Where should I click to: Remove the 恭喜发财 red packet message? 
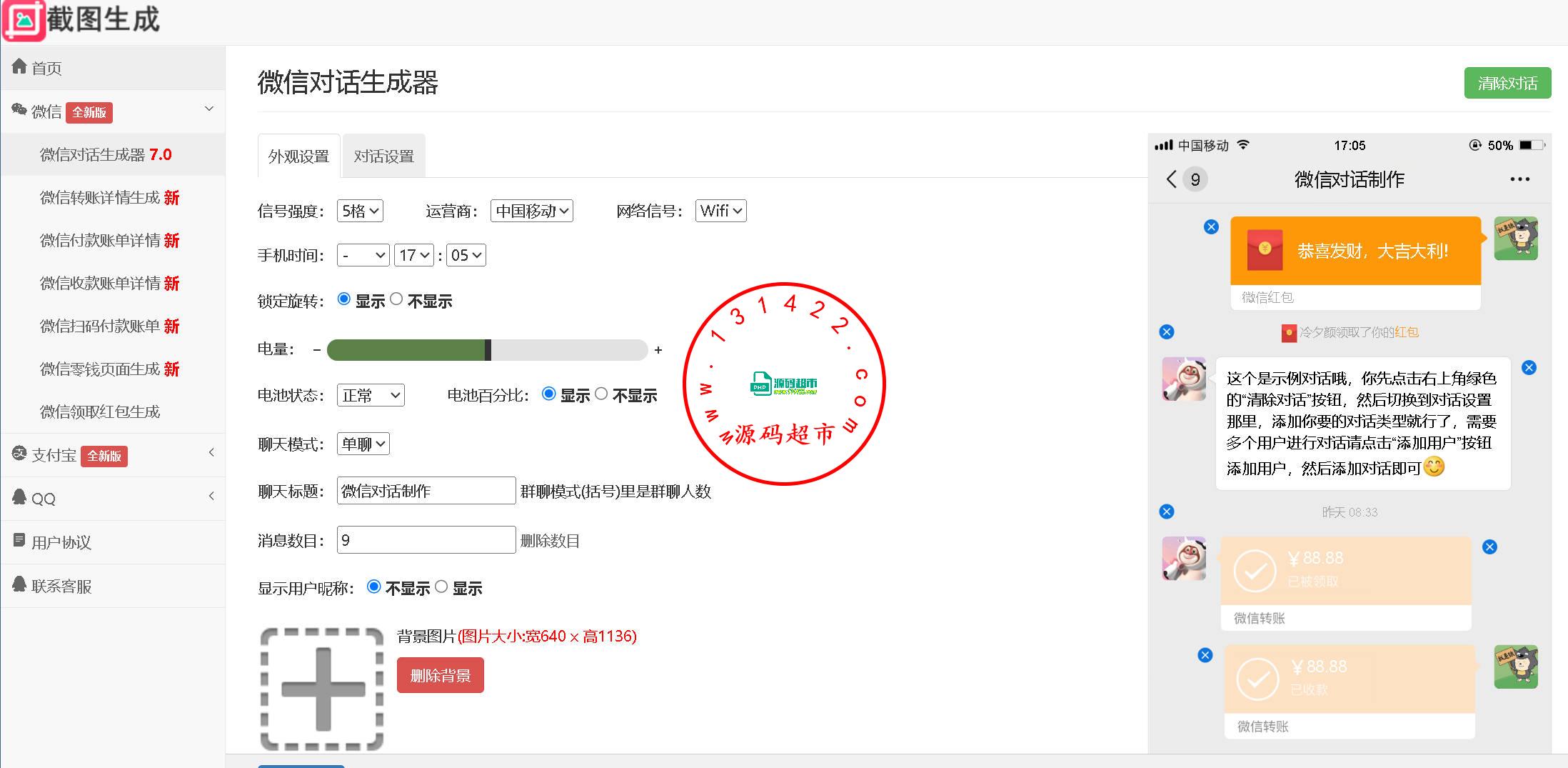click(x=1211, y=227)
